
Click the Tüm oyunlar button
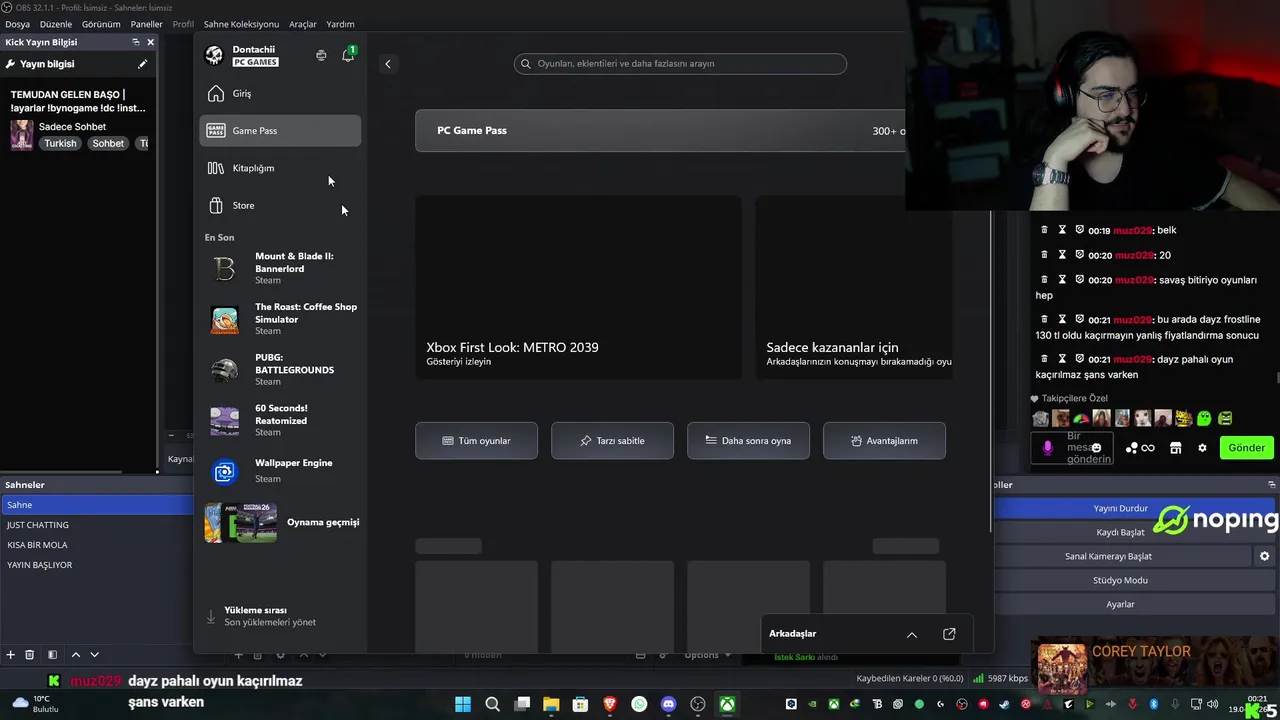[476, 441]
